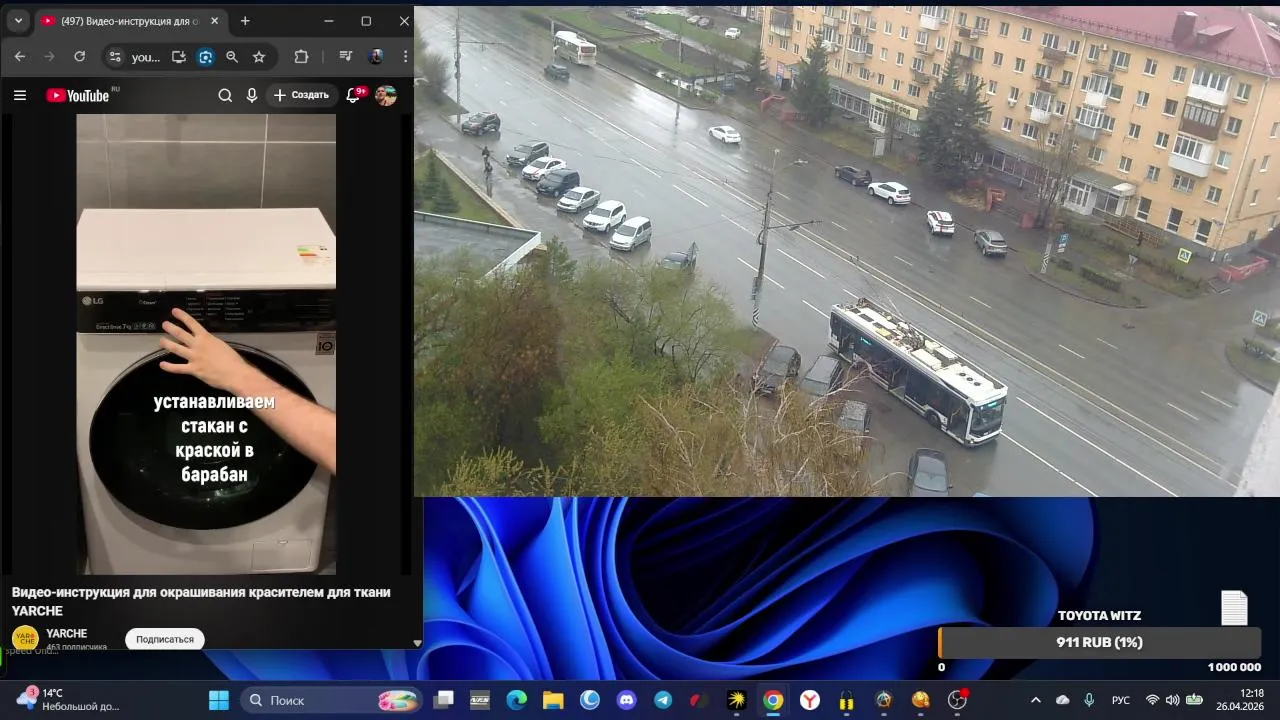Click the TOYOTA WITZ donation progress bar
This screenshot has height=720, width=1280.
[1099, 642]
